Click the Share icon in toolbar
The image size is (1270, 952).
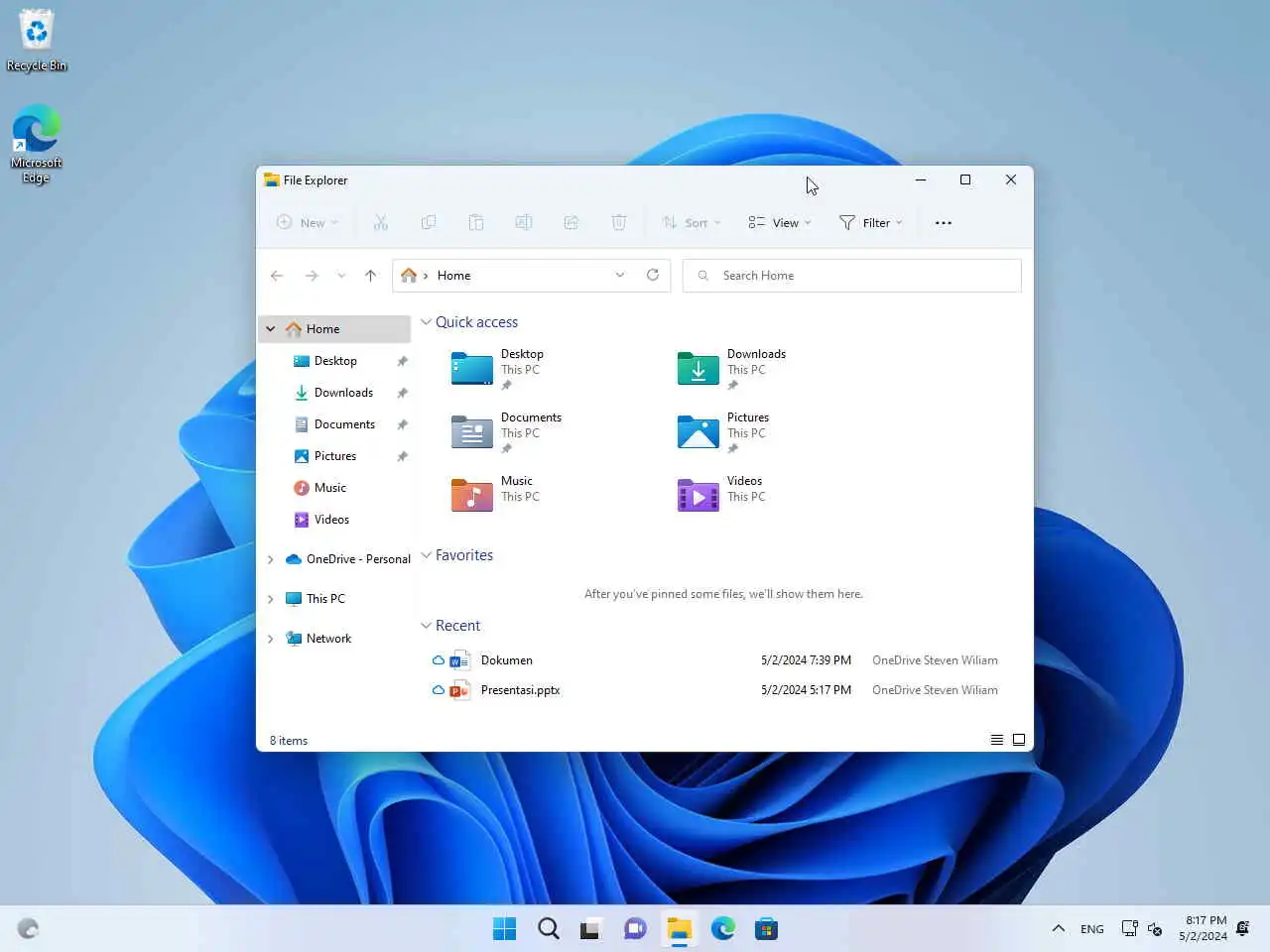(571, 223)
